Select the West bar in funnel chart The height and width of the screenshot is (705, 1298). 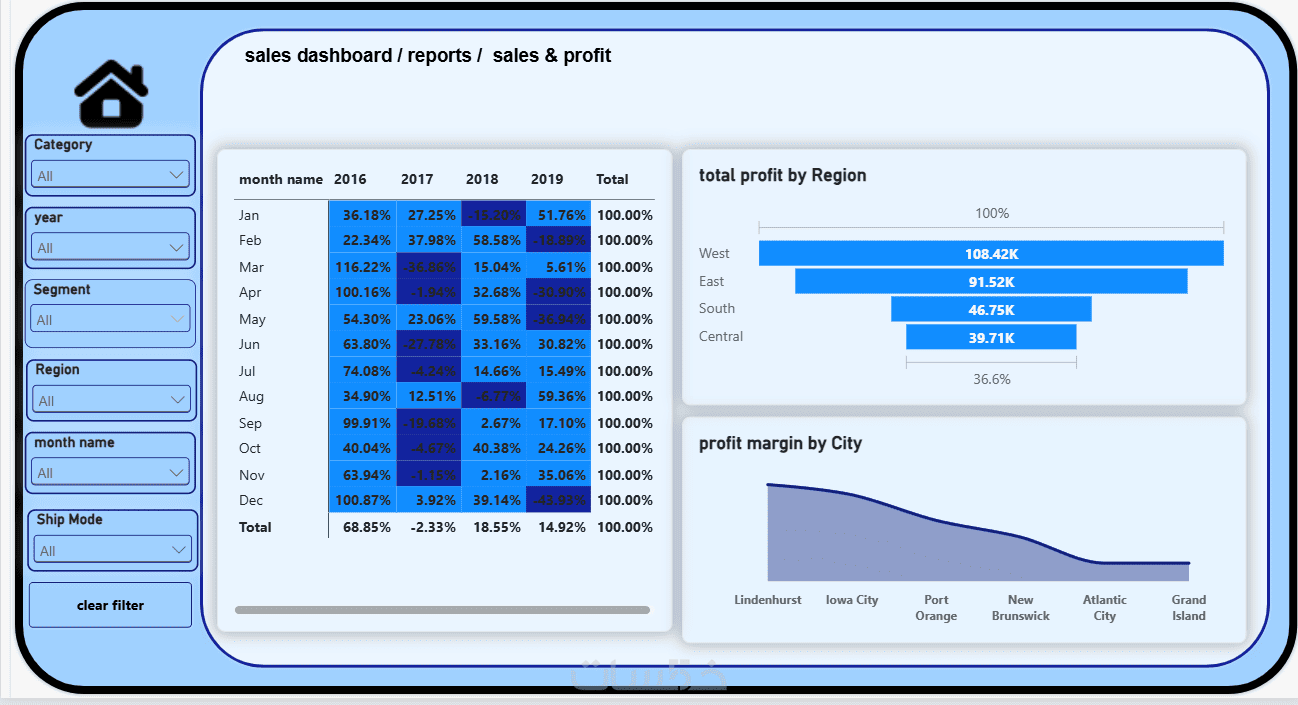(991, 254)
